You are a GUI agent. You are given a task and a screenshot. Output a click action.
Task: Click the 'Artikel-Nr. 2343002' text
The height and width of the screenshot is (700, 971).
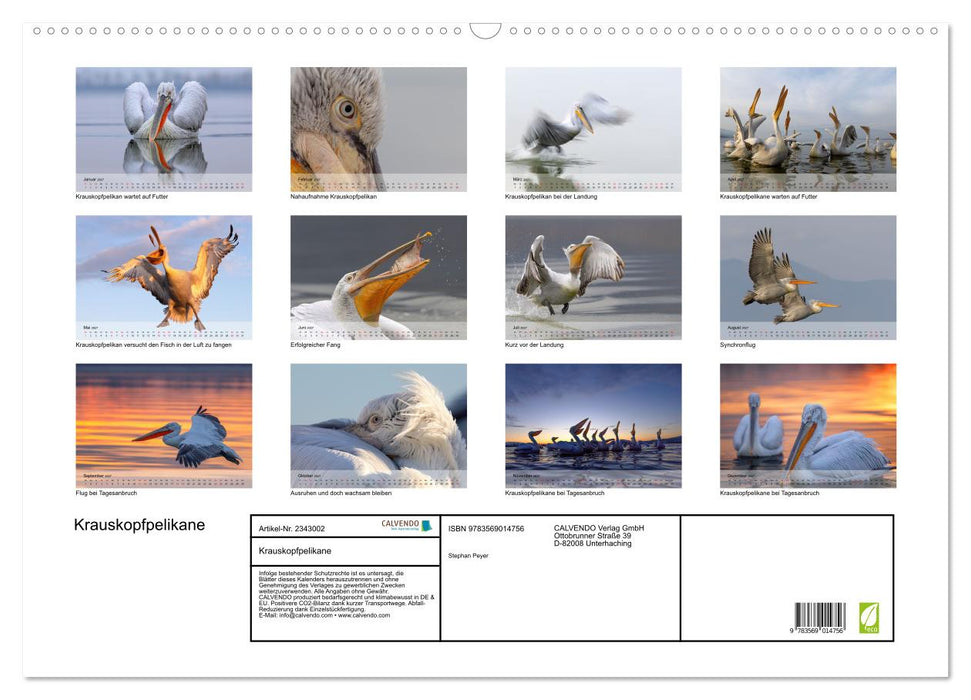[x=292, y=528]
